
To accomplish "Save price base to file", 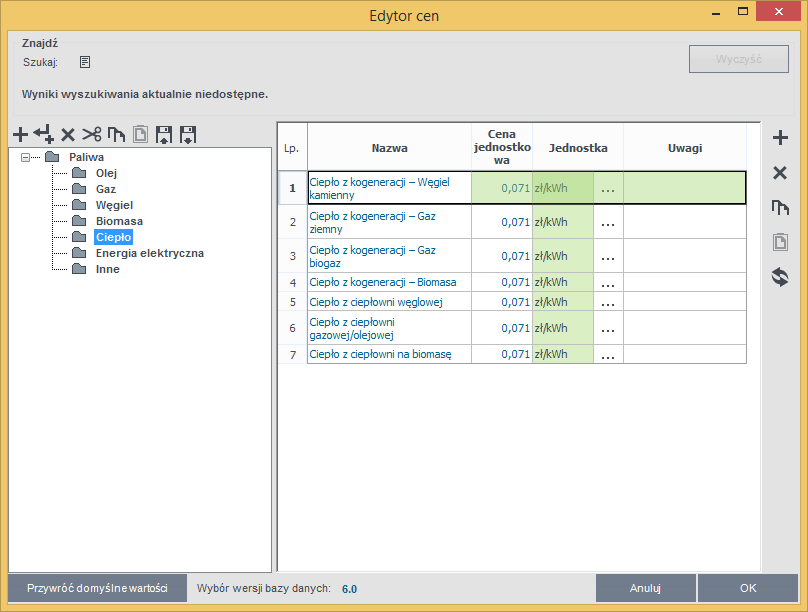I will (188, 134).
